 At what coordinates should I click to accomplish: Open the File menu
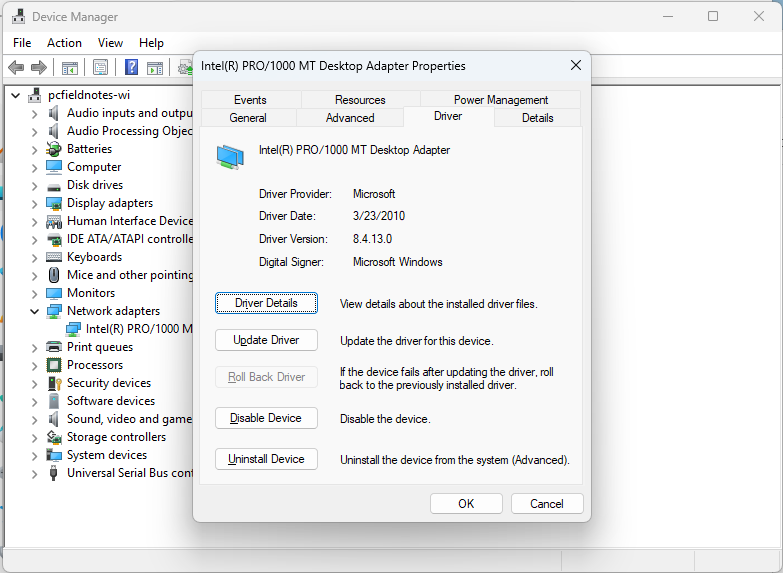(22, 43)
